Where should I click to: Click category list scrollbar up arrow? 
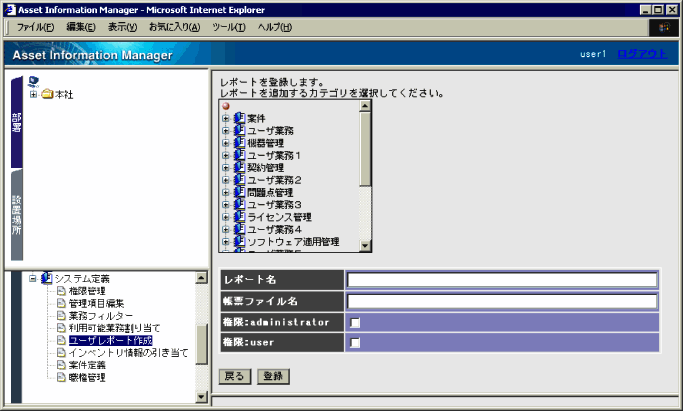tap(365, 105)
